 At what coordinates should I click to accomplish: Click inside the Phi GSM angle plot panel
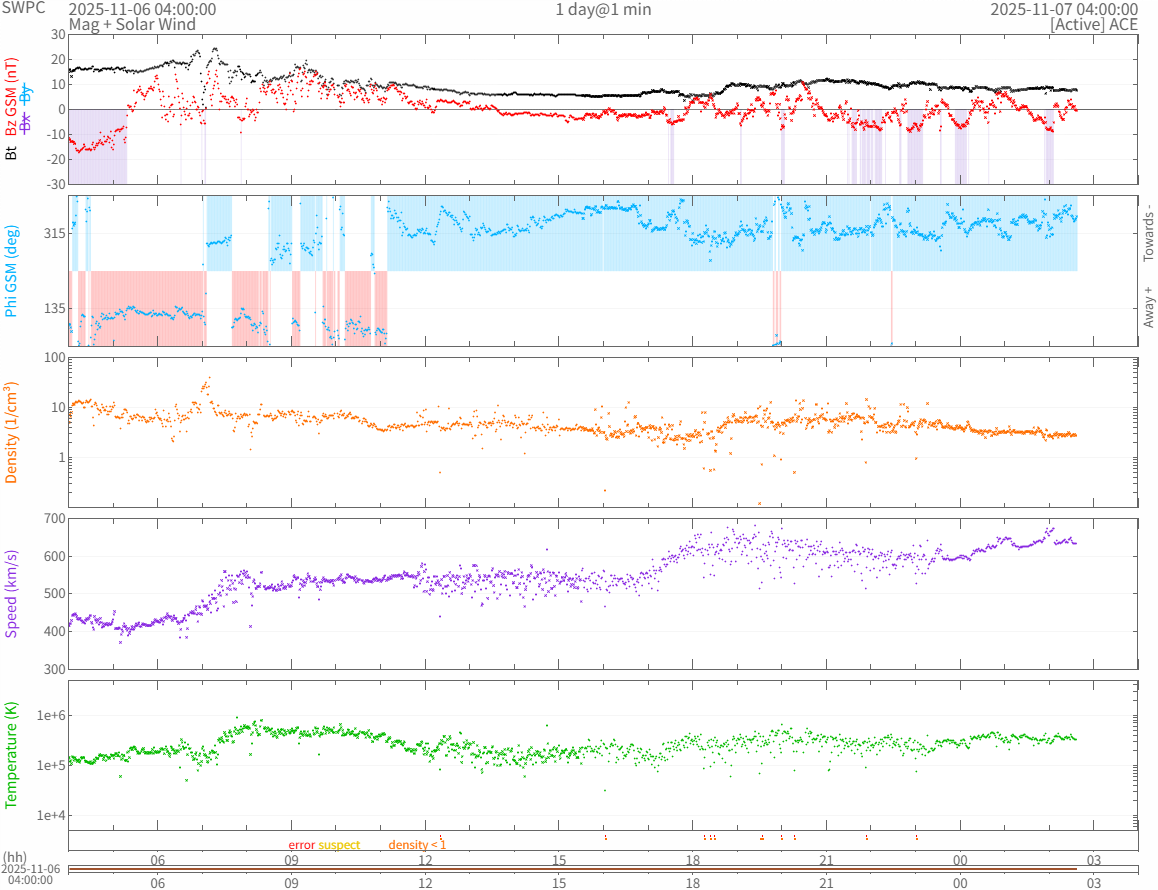click(x=603, y=270)
